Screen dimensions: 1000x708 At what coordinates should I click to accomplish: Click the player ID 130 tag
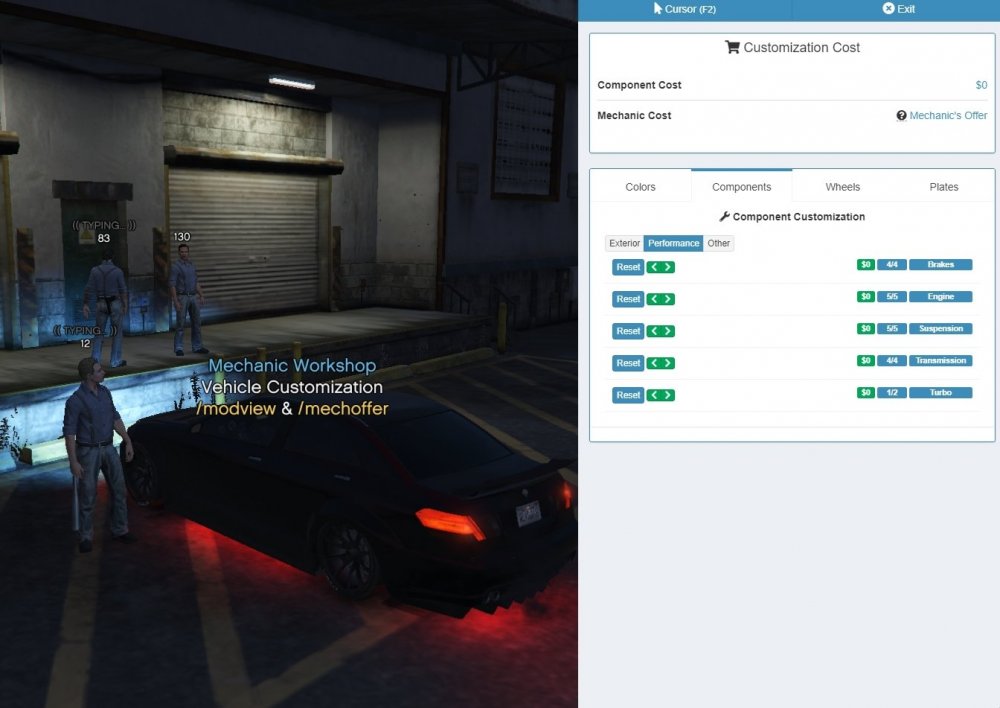pos(182,237)
